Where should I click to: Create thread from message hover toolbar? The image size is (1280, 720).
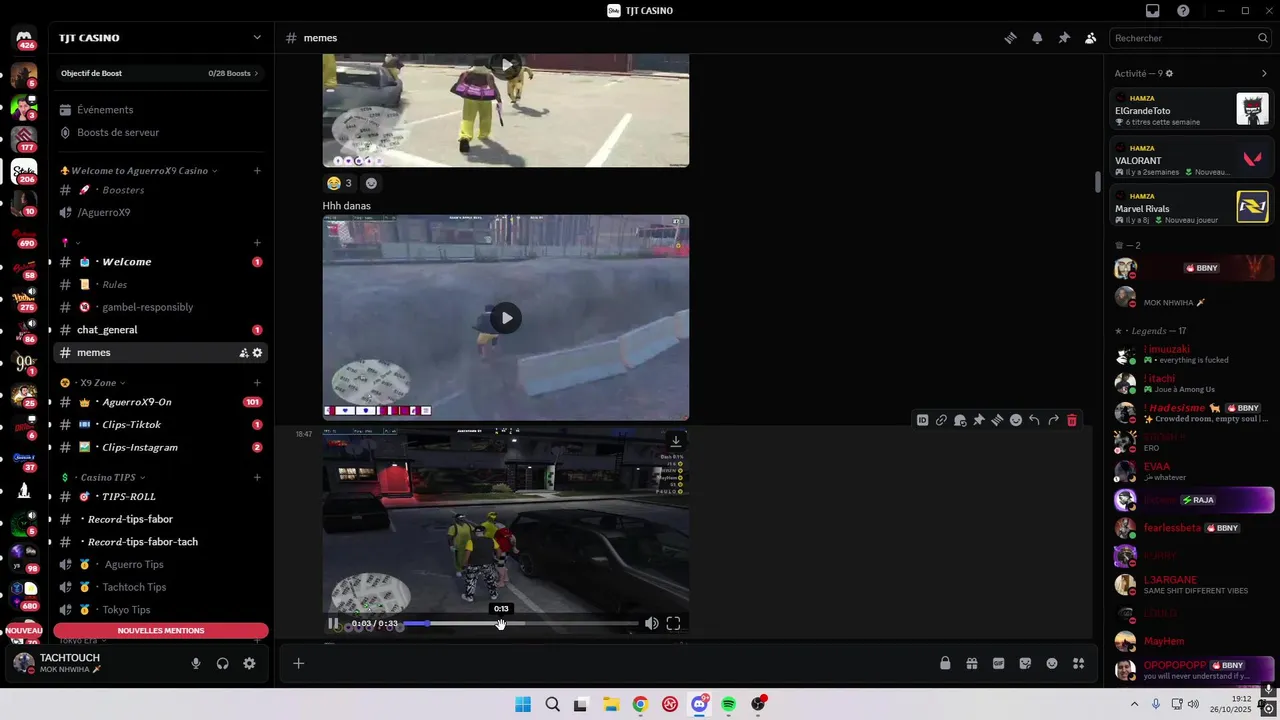[x=997, y=420]
